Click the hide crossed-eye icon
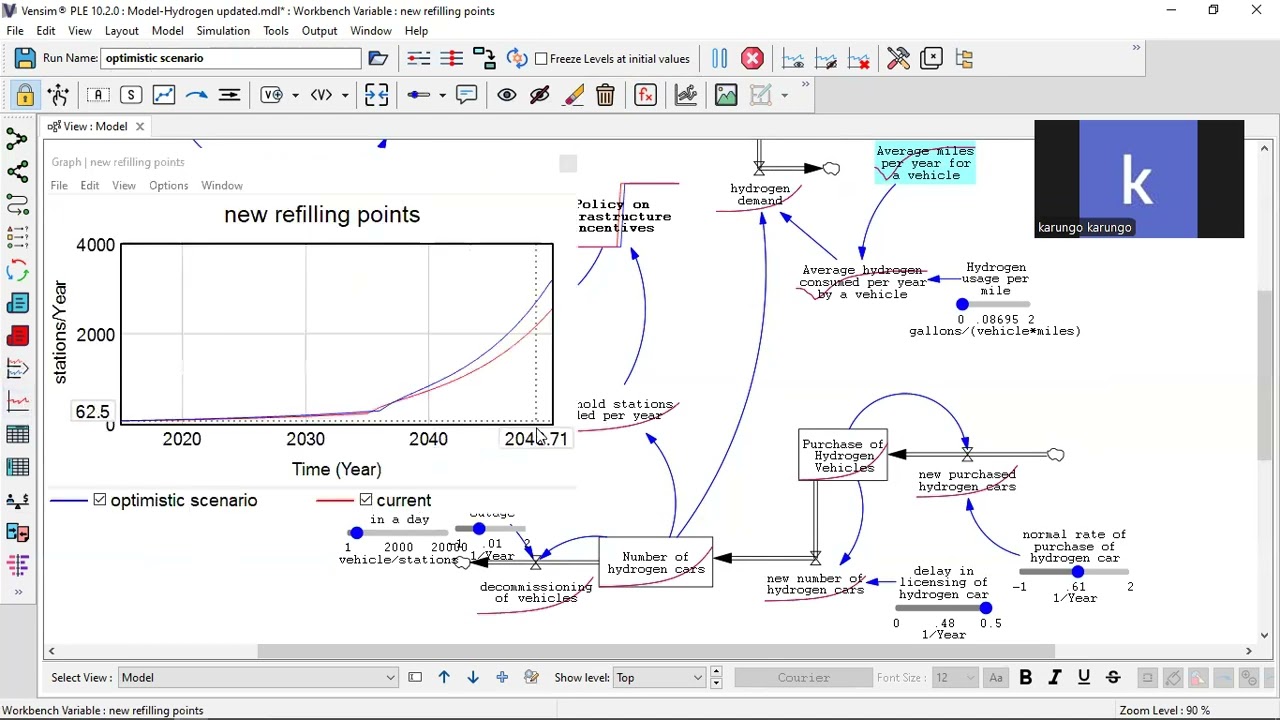Screen dimensions: 1280x720 pyautogui.click(x=540, y=95)
